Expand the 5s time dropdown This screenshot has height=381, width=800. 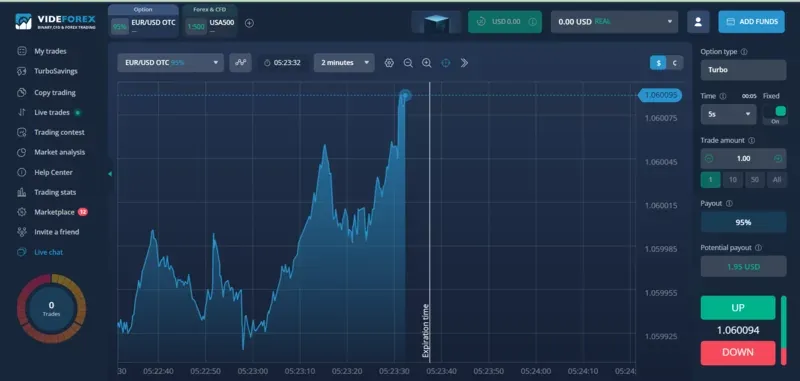(728, 114)
